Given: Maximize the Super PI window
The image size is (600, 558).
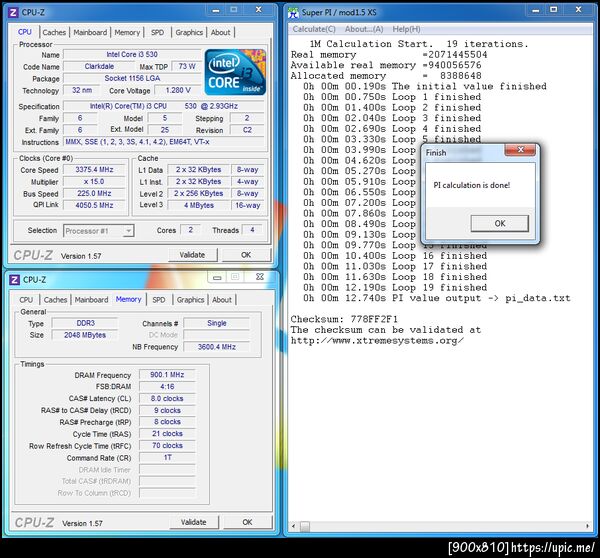Looking at the screenshot, I should (x=553, y=10).
